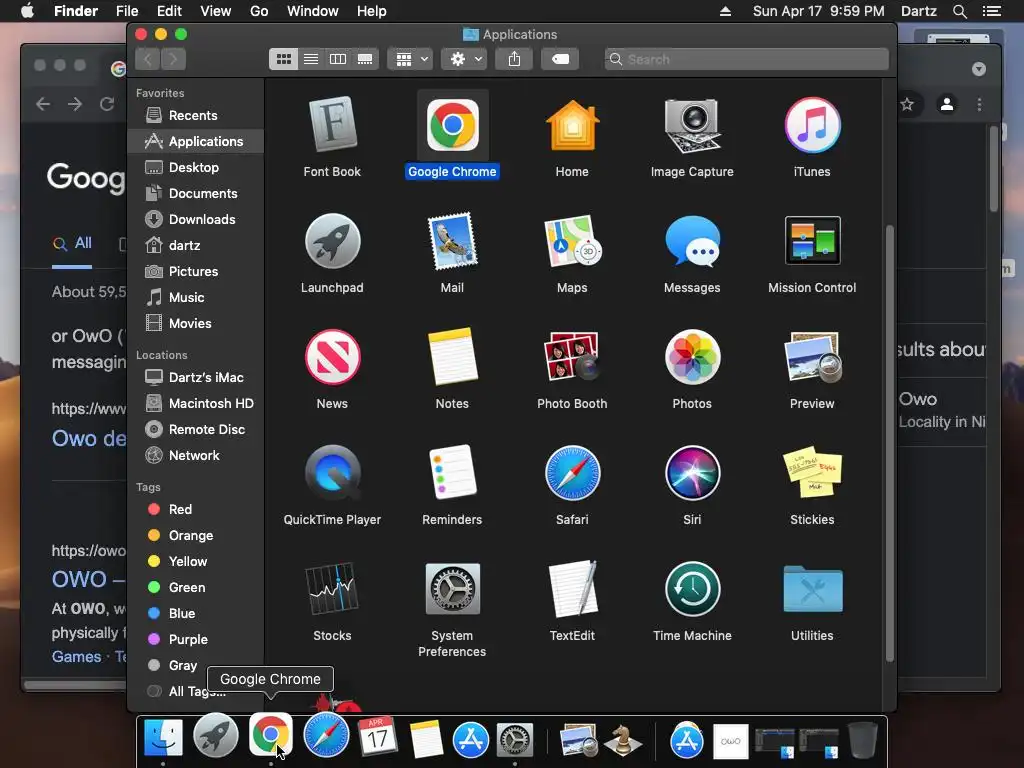Open the Window menu

(x=313, y=11)
